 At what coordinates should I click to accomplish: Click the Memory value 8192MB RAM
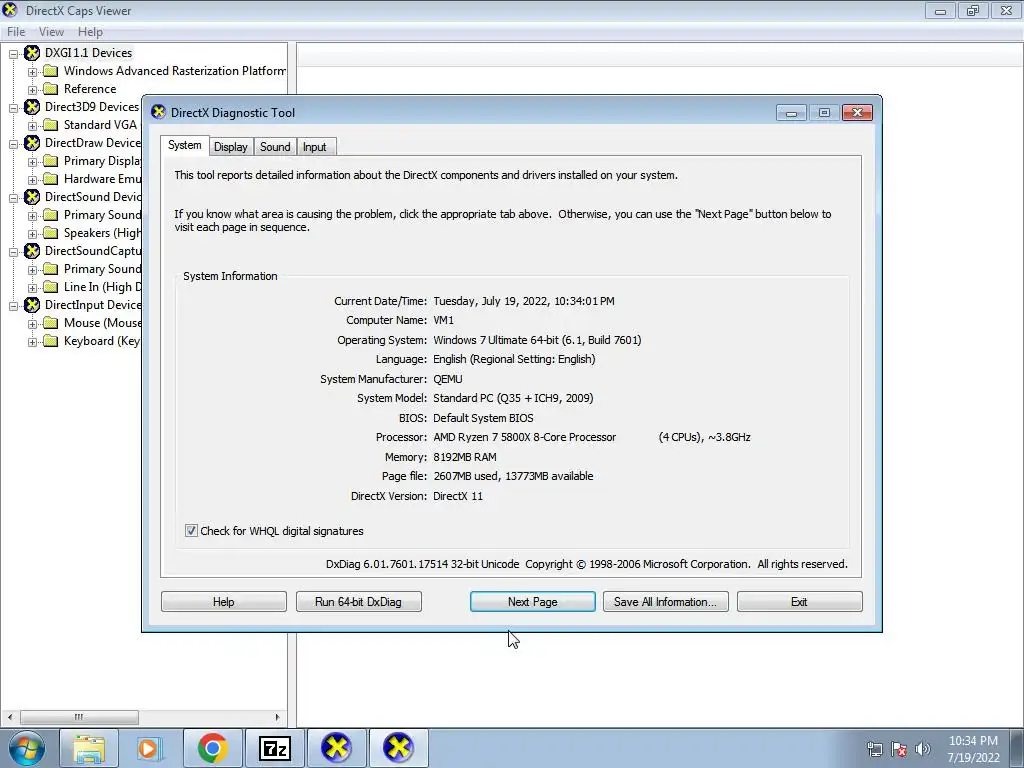(464, 457)
